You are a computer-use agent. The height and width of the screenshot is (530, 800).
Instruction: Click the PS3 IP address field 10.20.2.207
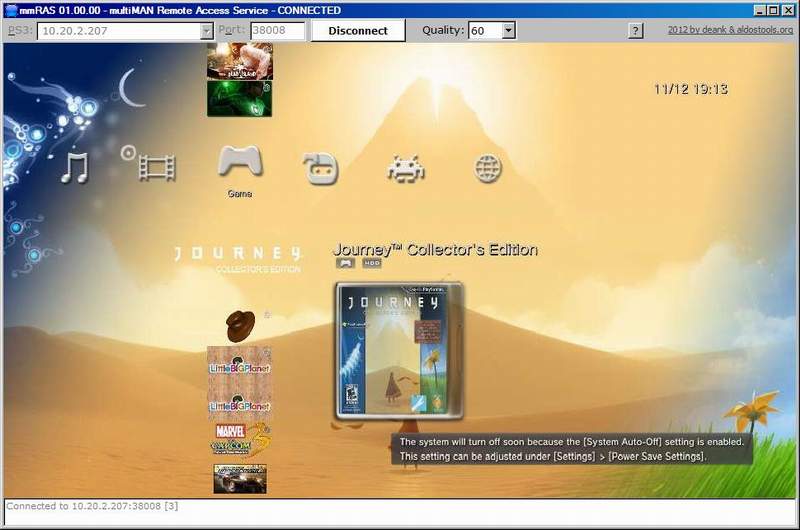(119, 31)
